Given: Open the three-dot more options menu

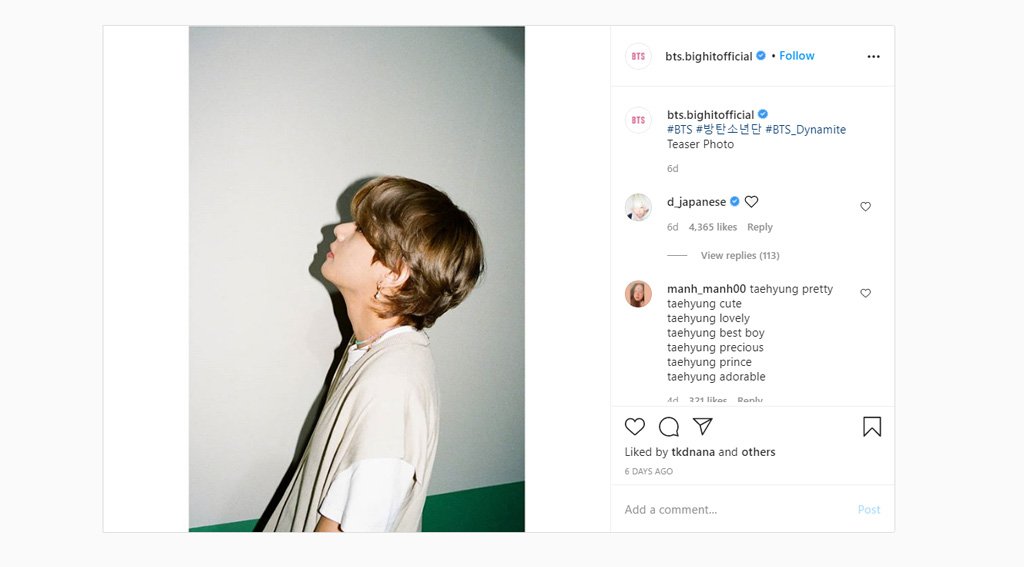Looking at the screenshot, I should pos(873,57).
